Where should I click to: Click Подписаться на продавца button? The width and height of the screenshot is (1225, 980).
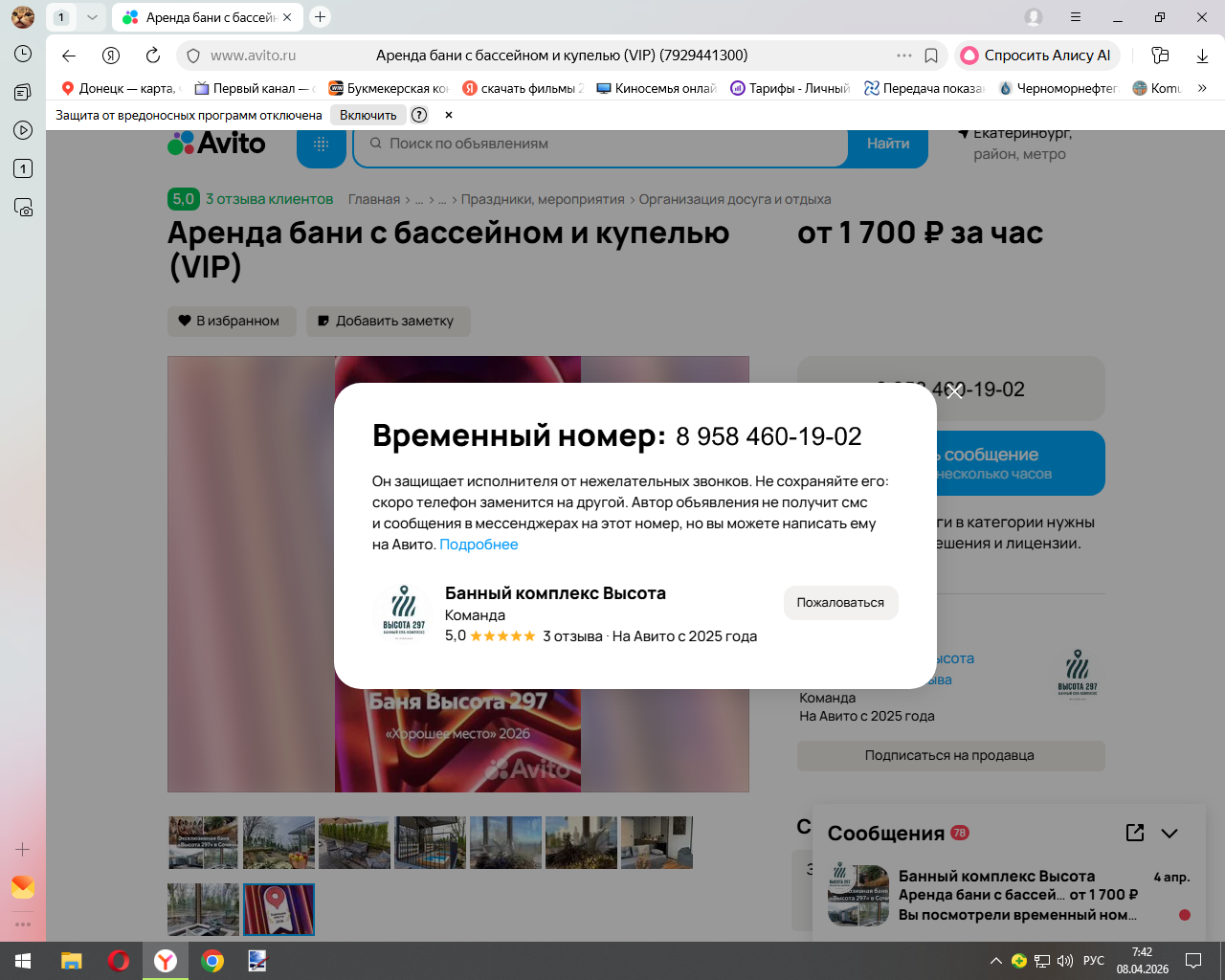point(950,755)
